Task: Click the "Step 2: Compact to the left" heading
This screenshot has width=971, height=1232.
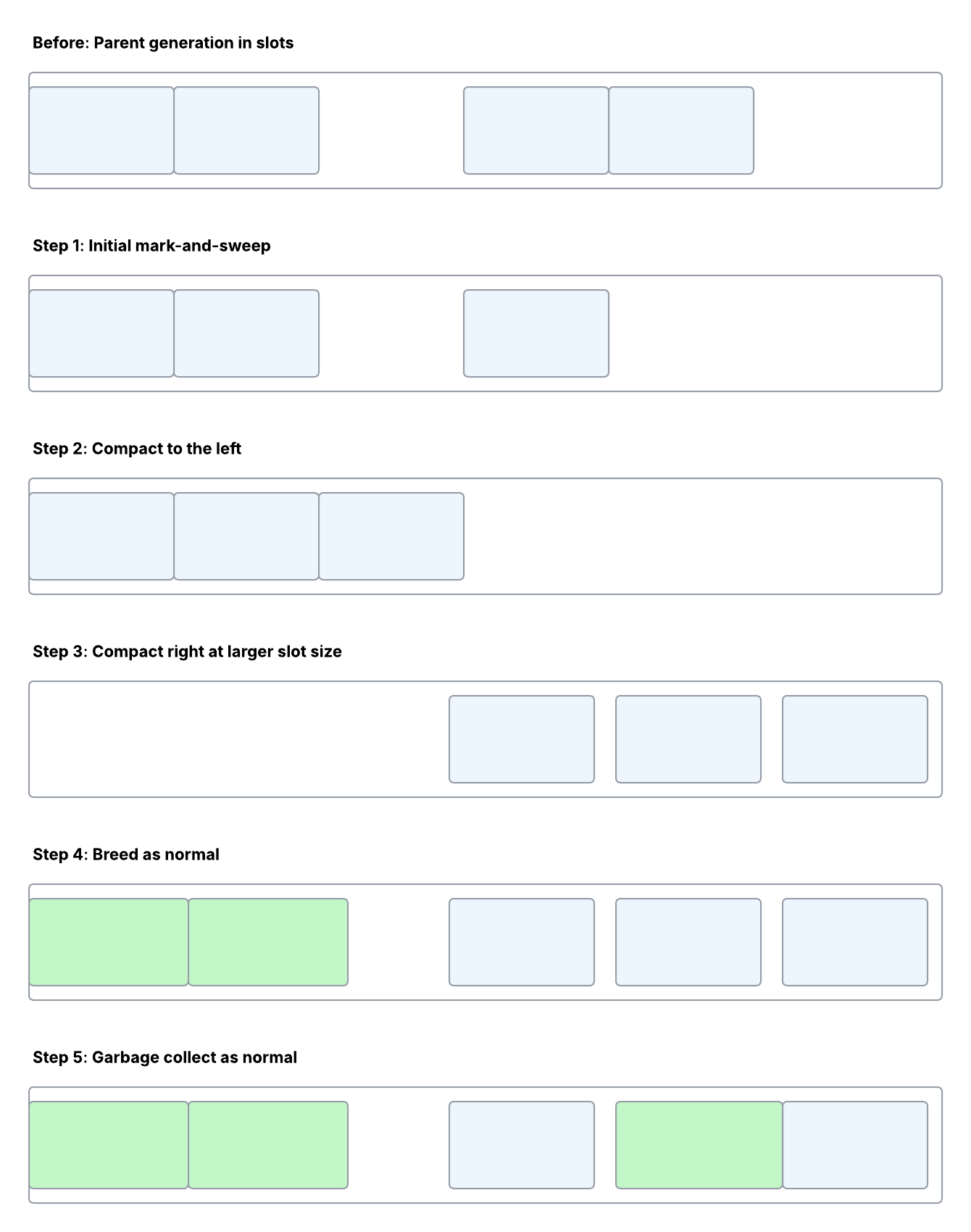Action: click(x=137, y=449)
